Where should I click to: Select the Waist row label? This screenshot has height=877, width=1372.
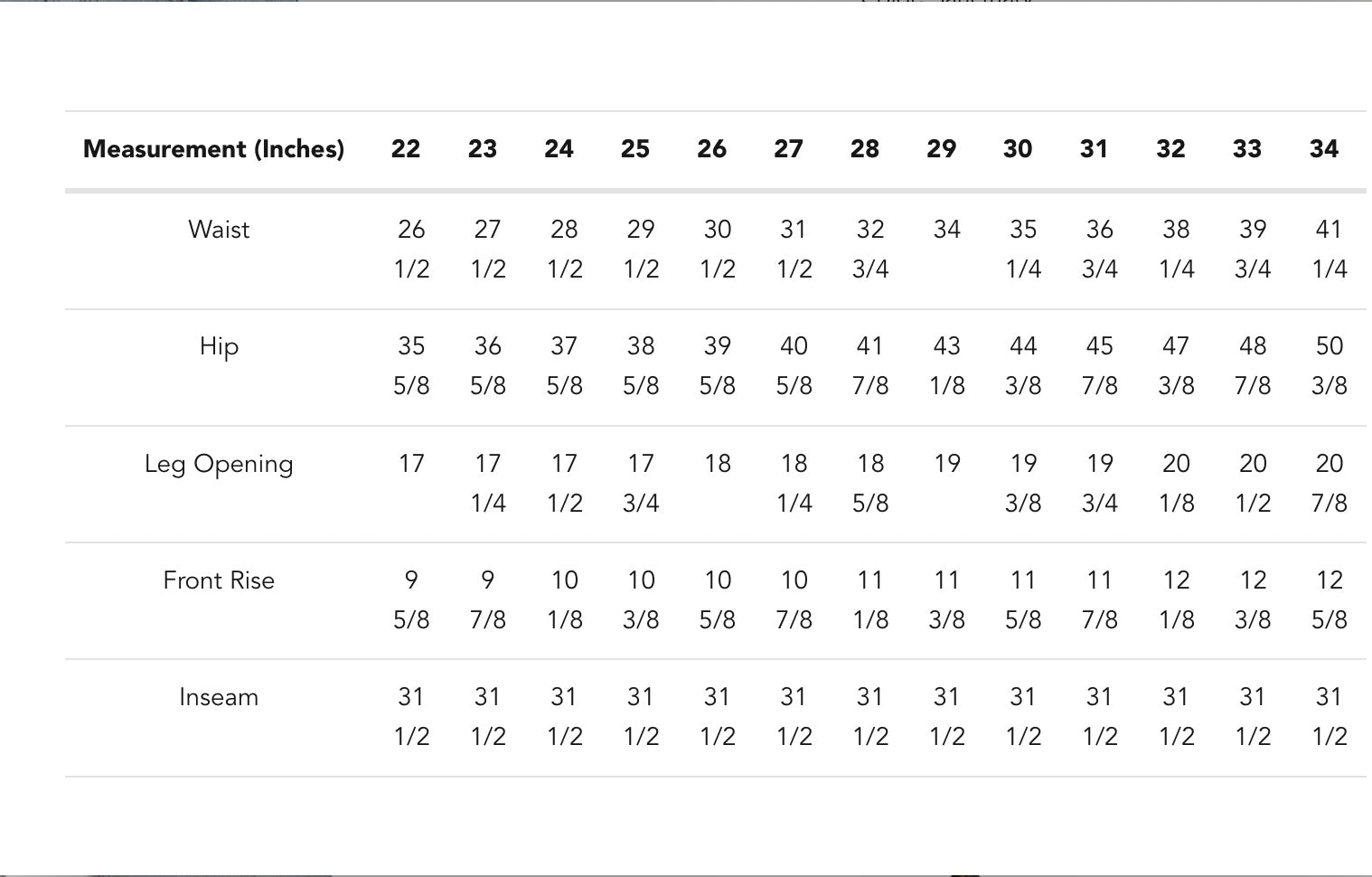click(219, 230)
